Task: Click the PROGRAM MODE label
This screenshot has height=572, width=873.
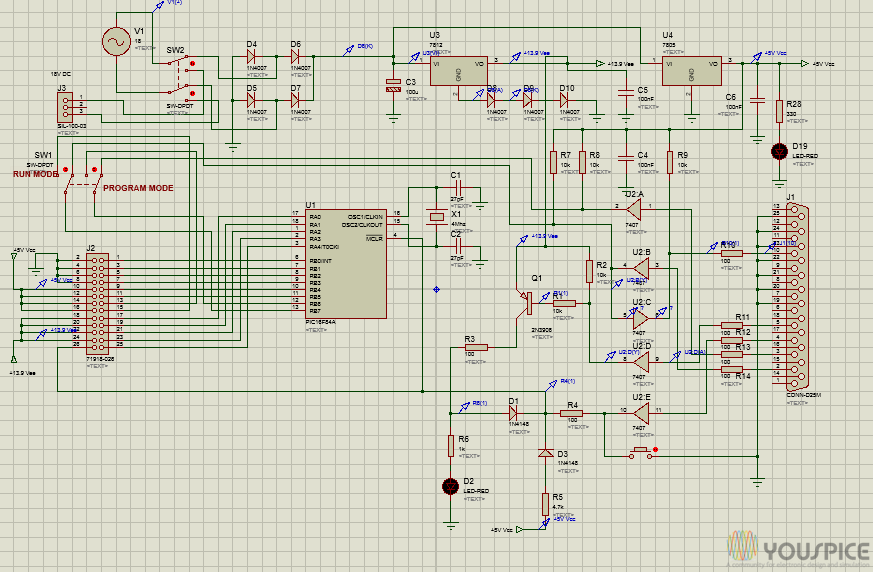Action: [x=138, y=188]
